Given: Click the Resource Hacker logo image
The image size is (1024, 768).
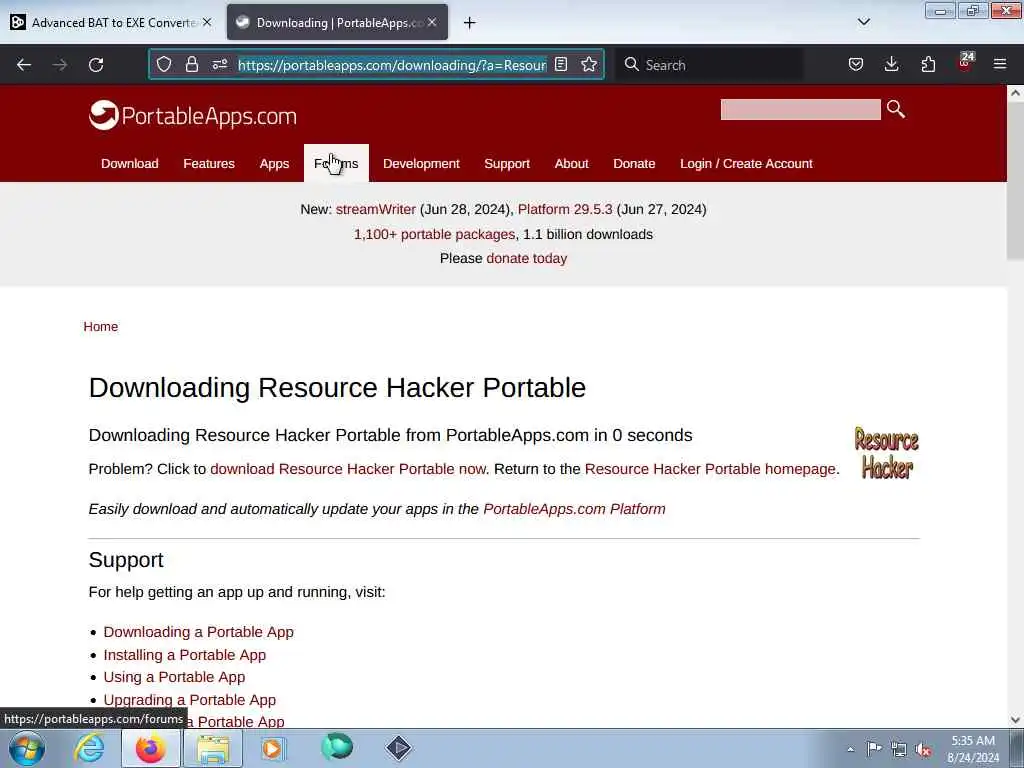Looking at the screenshot, I should tap(886, 453).
